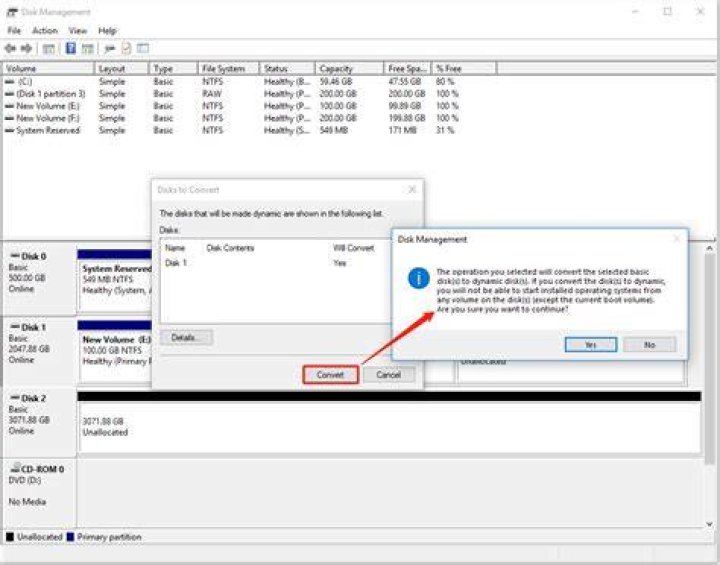This screenshot has height=565, width=720.
Task: Sort by the Free Spa... column header
Action: click(x=408, y=68)
